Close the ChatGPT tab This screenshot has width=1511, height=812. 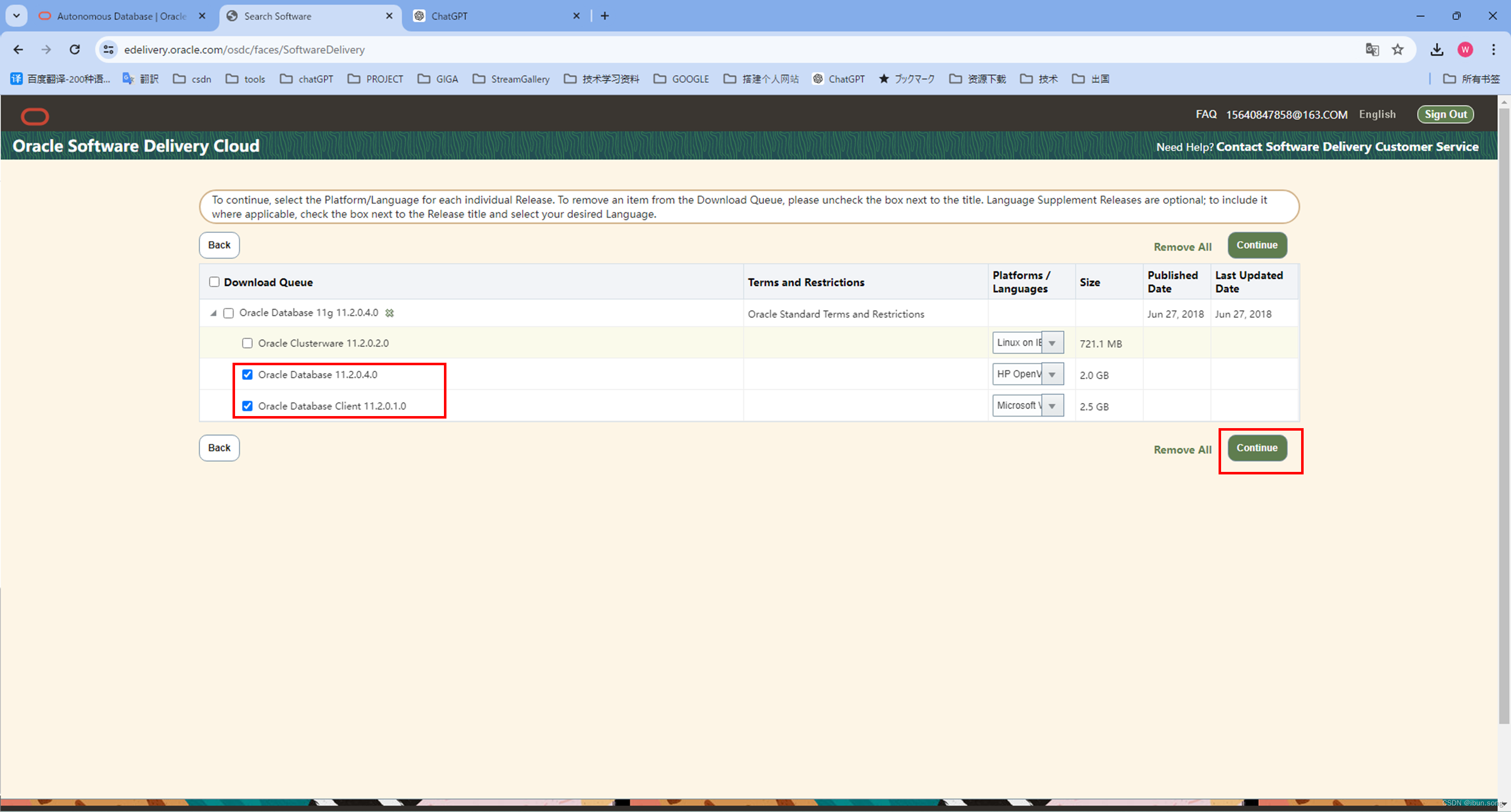pyautogui.click(x=576, y=16)
